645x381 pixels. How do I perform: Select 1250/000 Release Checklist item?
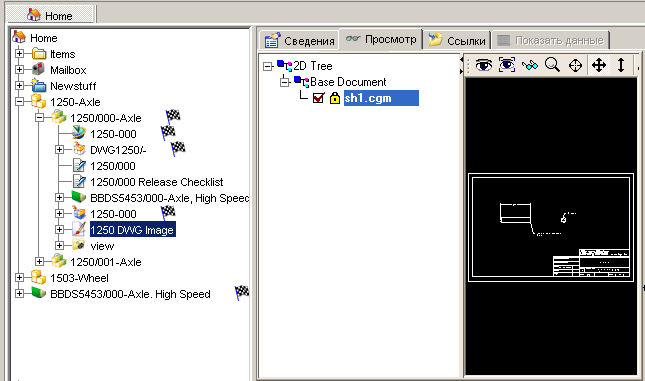(156, 182)
